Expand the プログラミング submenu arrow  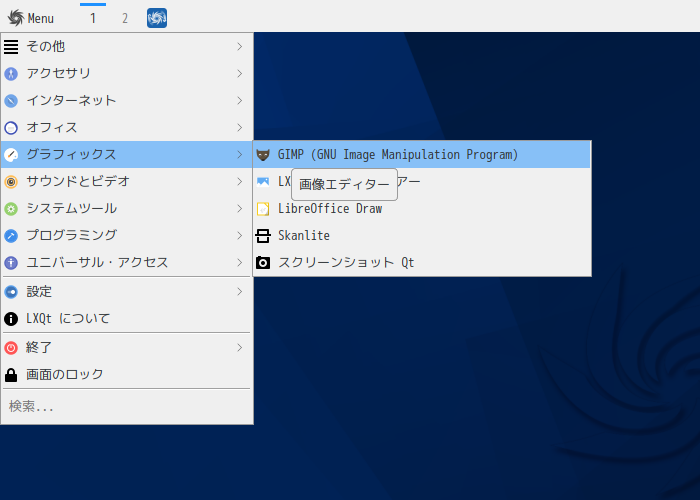pyautogui.click(x=240, y=236)
